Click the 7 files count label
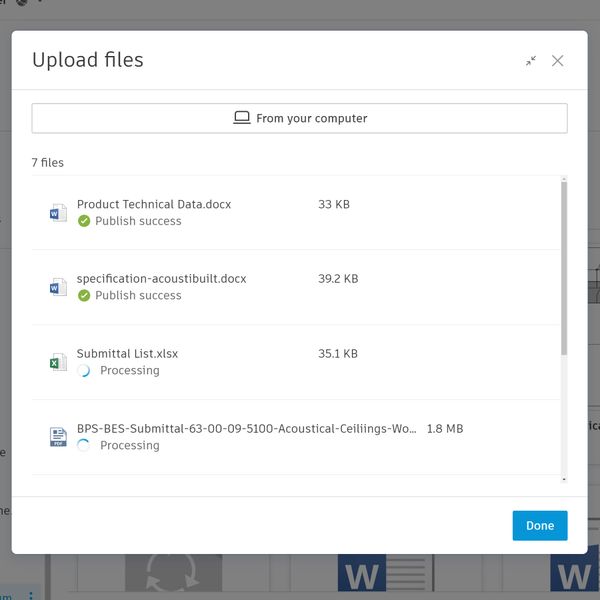This screenshot has height=600, width=600. [48, 162]
